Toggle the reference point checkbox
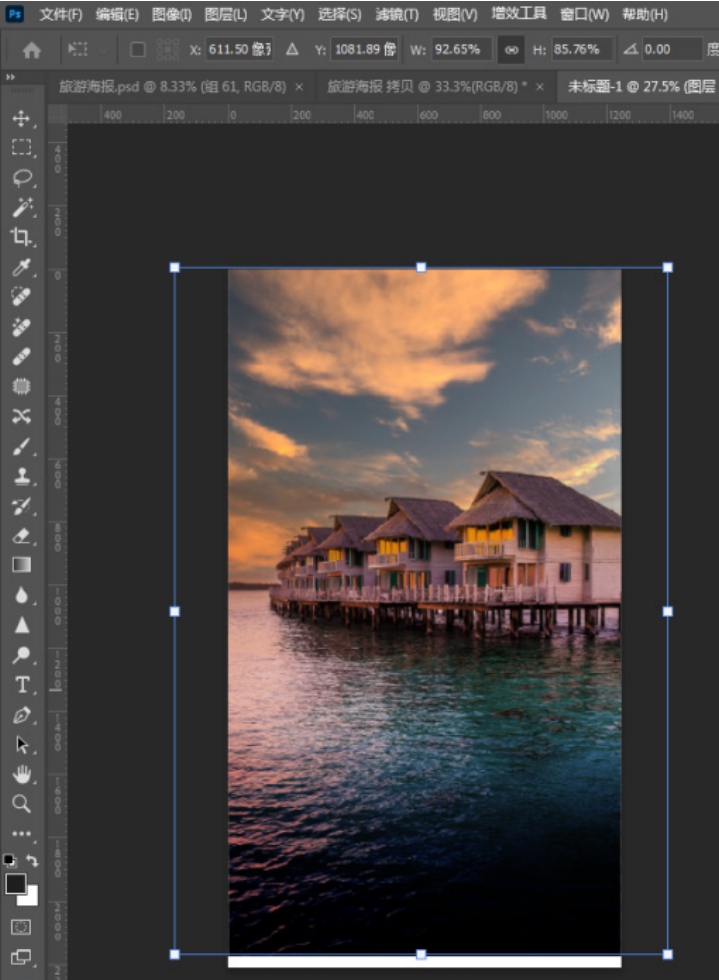The width and height of the screenshot is (719, 980). click(x=138, y=49)
